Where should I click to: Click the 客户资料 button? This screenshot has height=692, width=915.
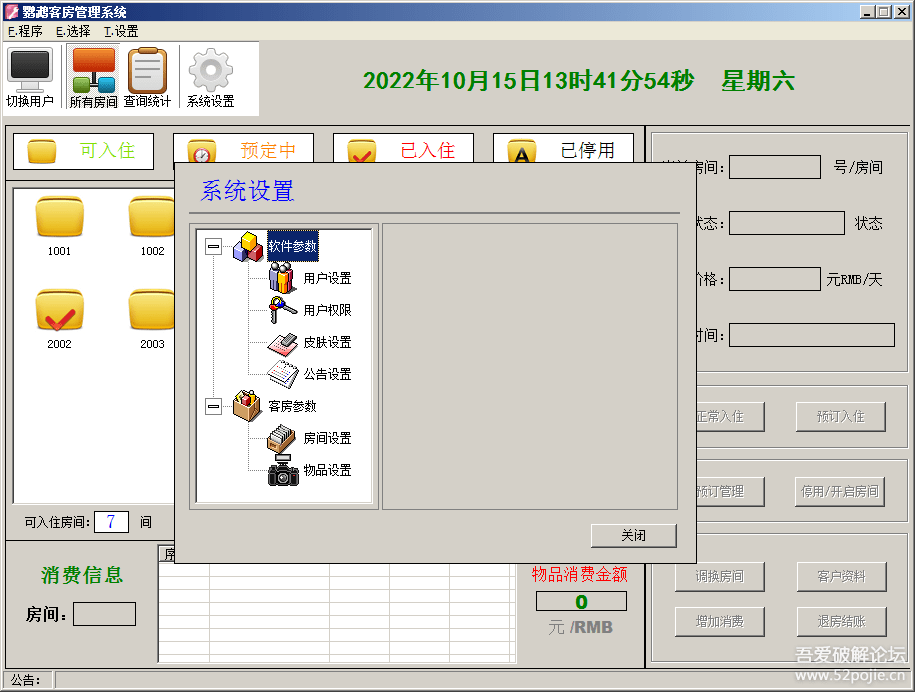[x=840, y=576]
